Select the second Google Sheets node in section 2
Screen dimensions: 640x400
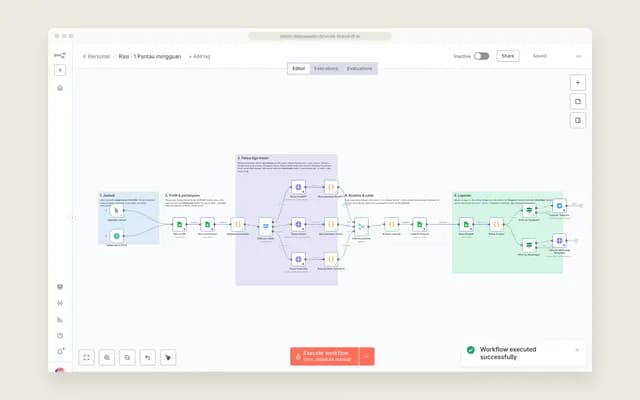207,224
